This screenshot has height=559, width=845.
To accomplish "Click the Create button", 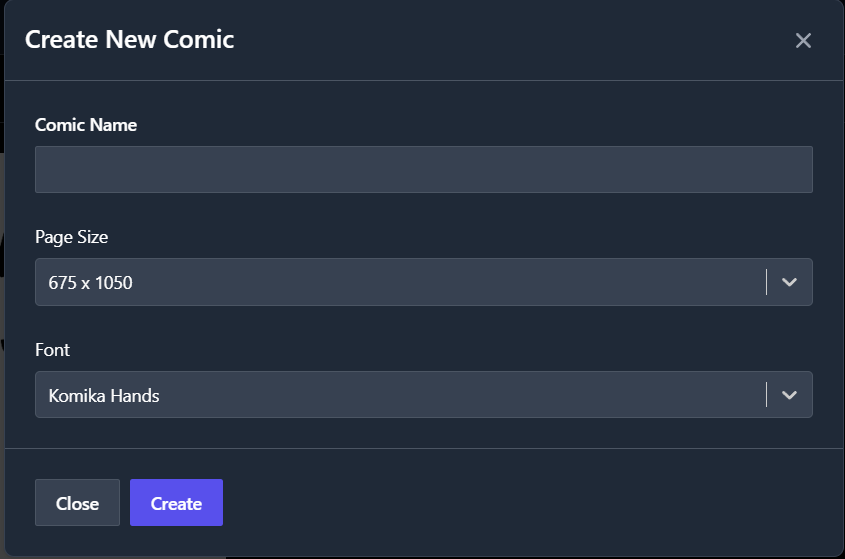I will 176,502.
